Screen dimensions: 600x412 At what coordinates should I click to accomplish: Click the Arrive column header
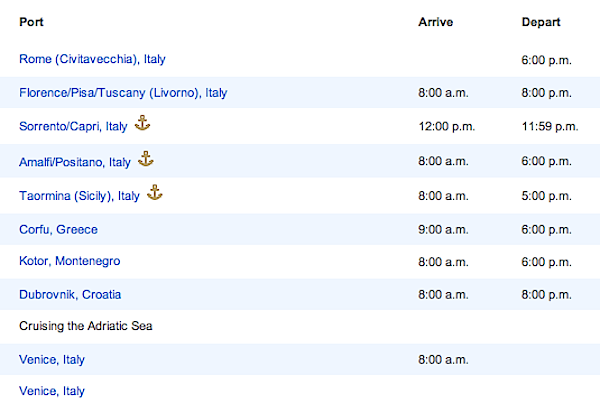436,21
